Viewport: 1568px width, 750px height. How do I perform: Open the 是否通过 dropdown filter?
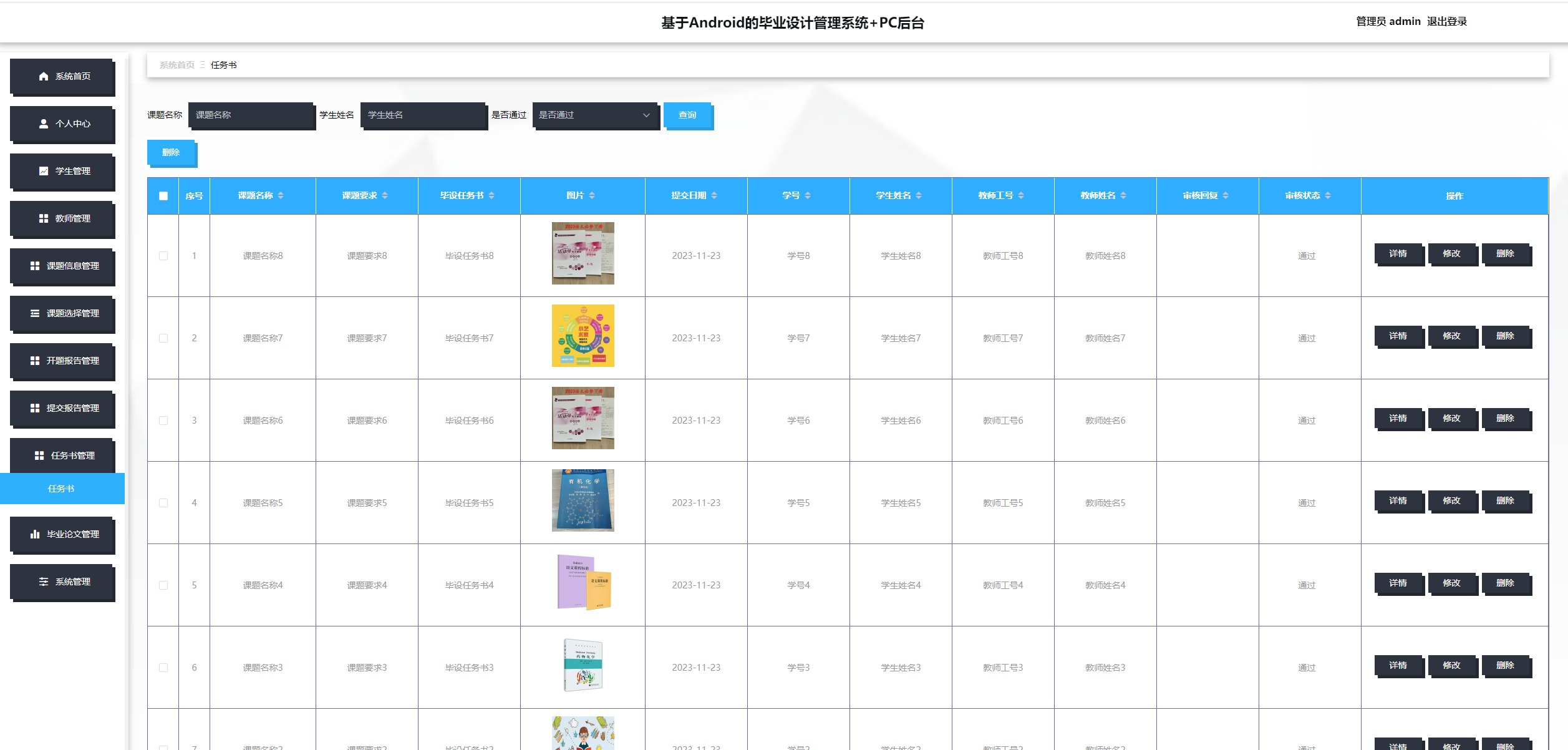coord(594,115)
